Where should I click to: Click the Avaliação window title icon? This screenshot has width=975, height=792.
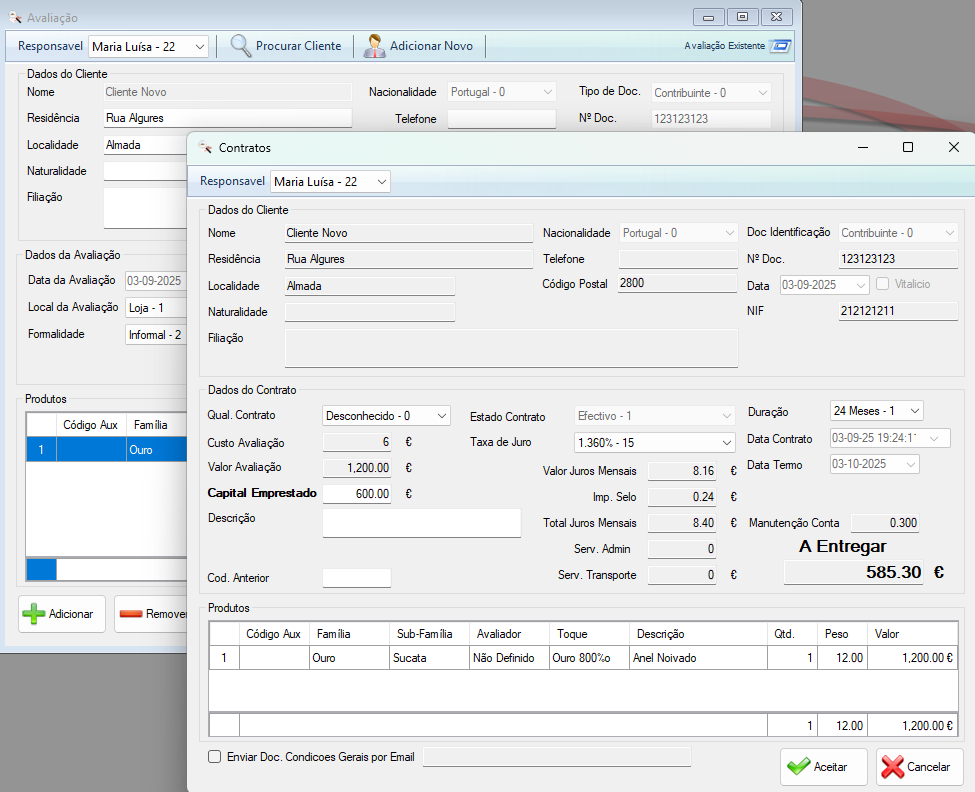click(x=15, y=17)
